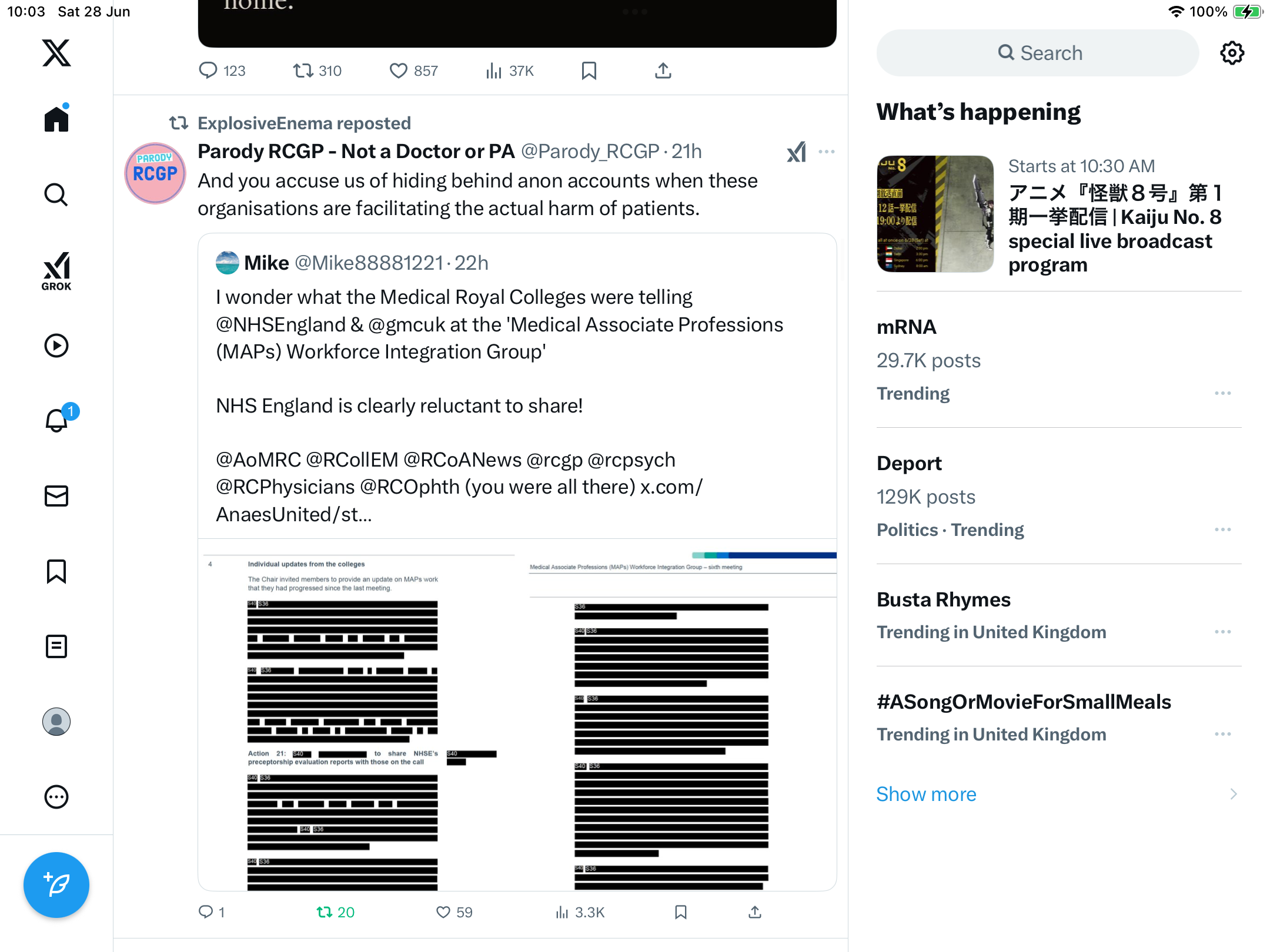The height and width of the screenshot is (952, 1270).
Task: Open the redacted document image
Action: click(517, 715)
